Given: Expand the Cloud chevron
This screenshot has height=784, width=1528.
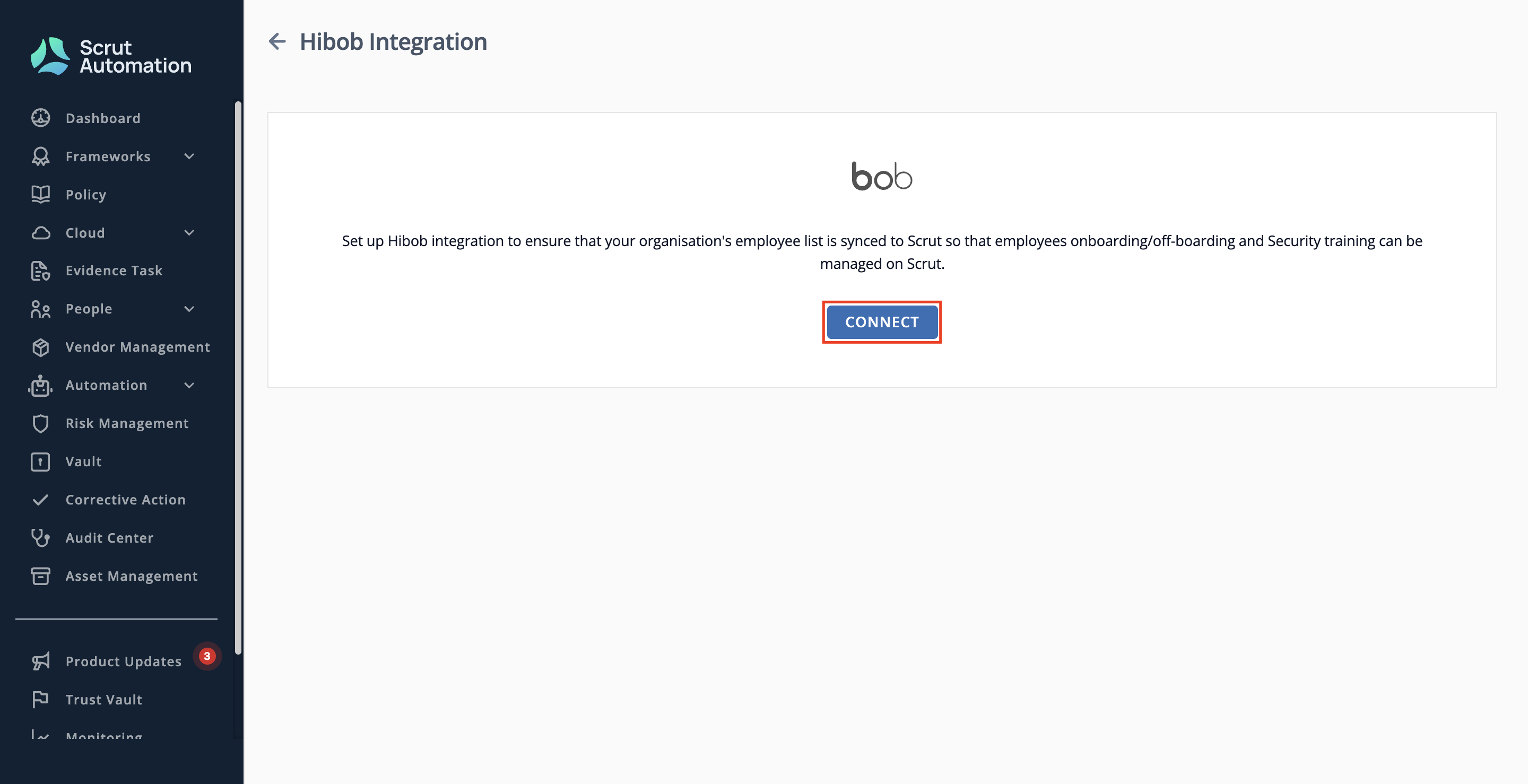Looking at the screenshot, I should click(x=189, y=233).
